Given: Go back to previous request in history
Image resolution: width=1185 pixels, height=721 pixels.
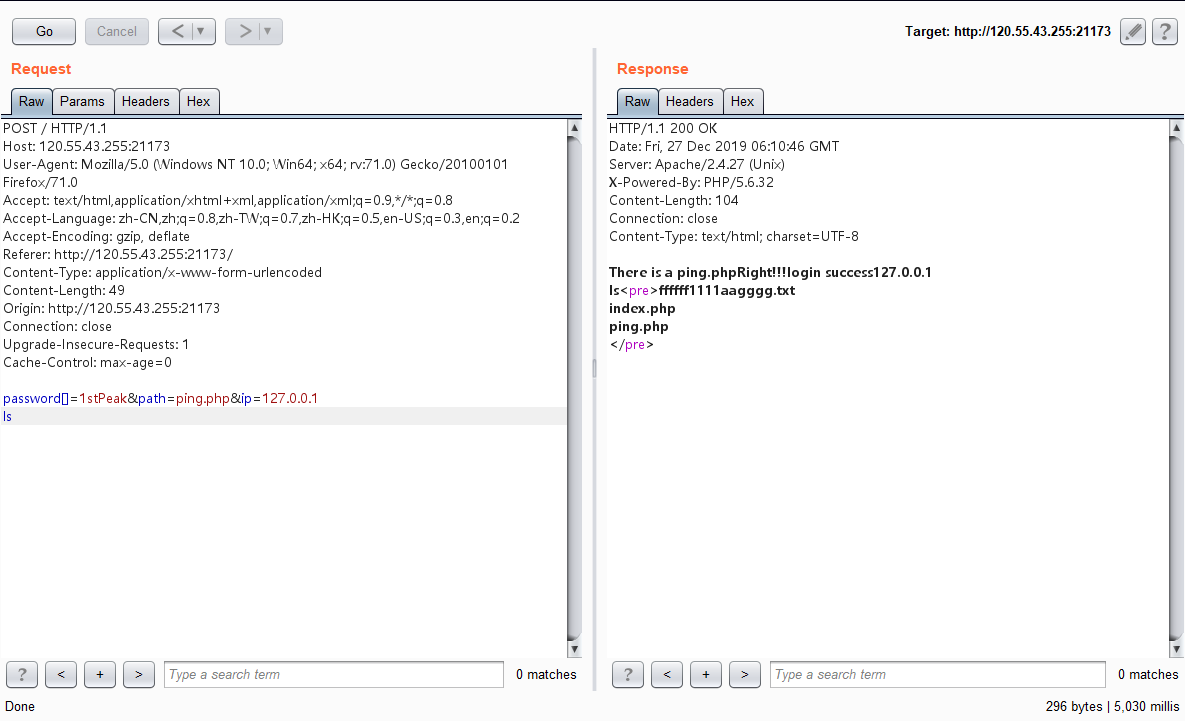Looking at the screenshot, I should click(x=177, y=31).
